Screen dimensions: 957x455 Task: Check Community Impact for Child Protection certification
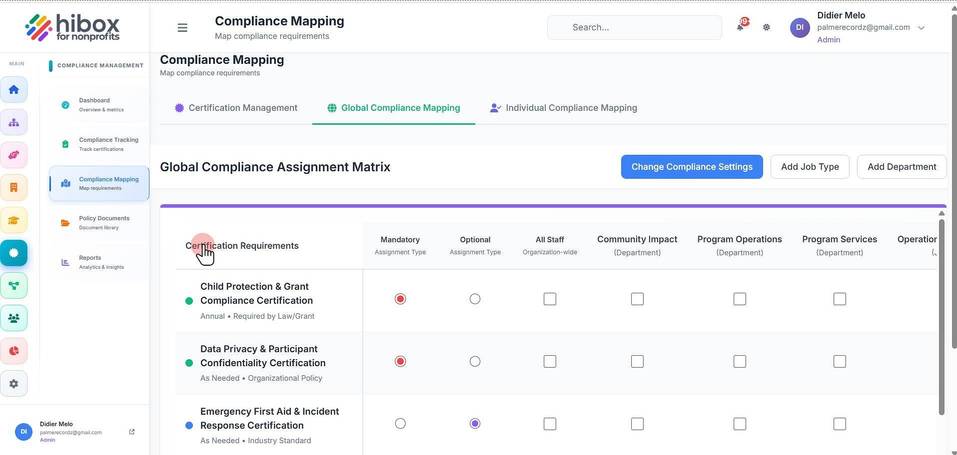pyautogui.click(x=637, y=299)
